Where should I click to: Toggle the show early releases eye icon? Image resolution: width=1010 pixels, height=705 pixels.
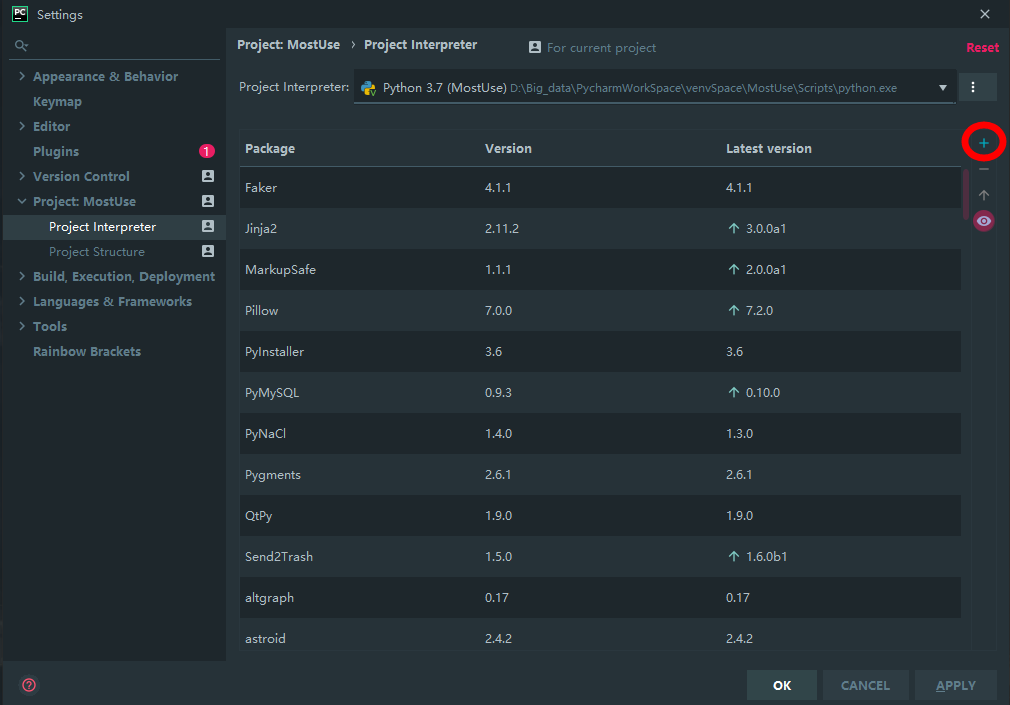pos(984,221)
